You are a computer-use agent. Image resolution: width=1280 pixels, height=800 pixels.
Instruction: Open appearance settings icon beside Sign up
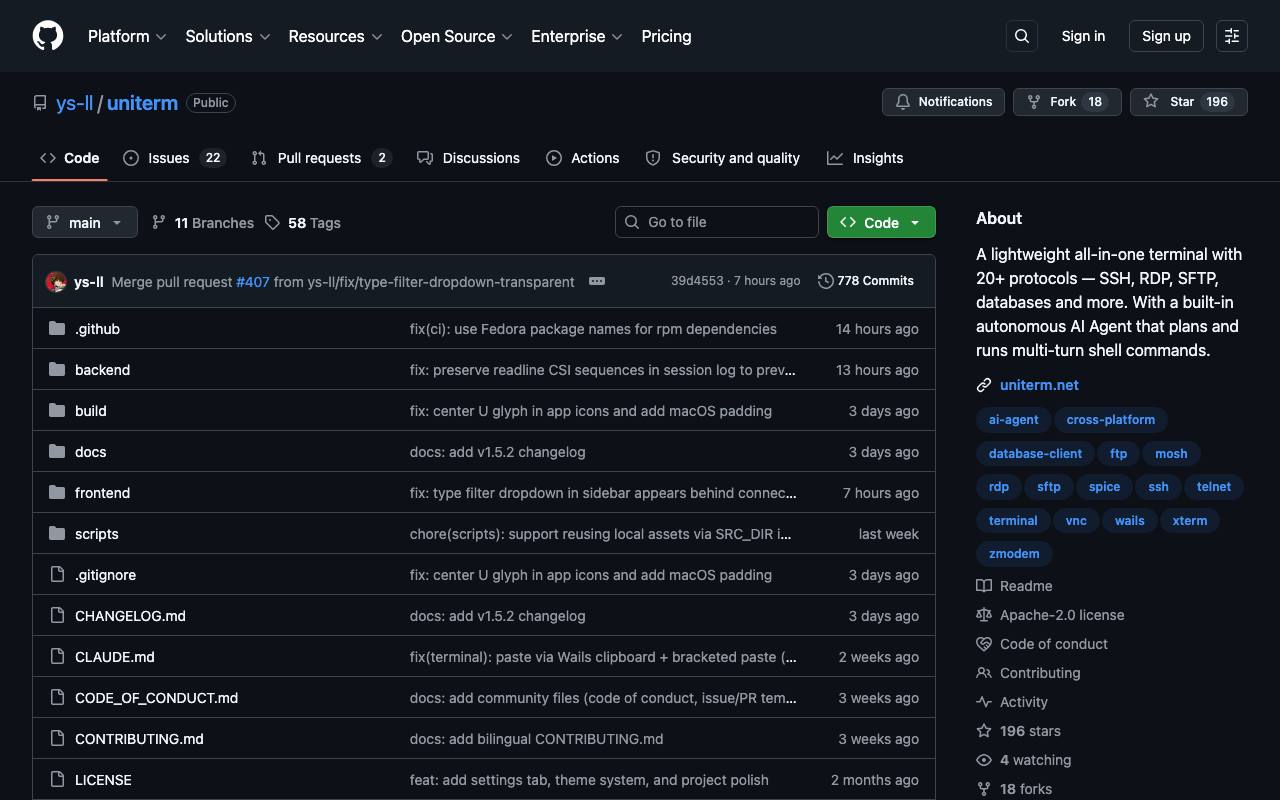1232,36
